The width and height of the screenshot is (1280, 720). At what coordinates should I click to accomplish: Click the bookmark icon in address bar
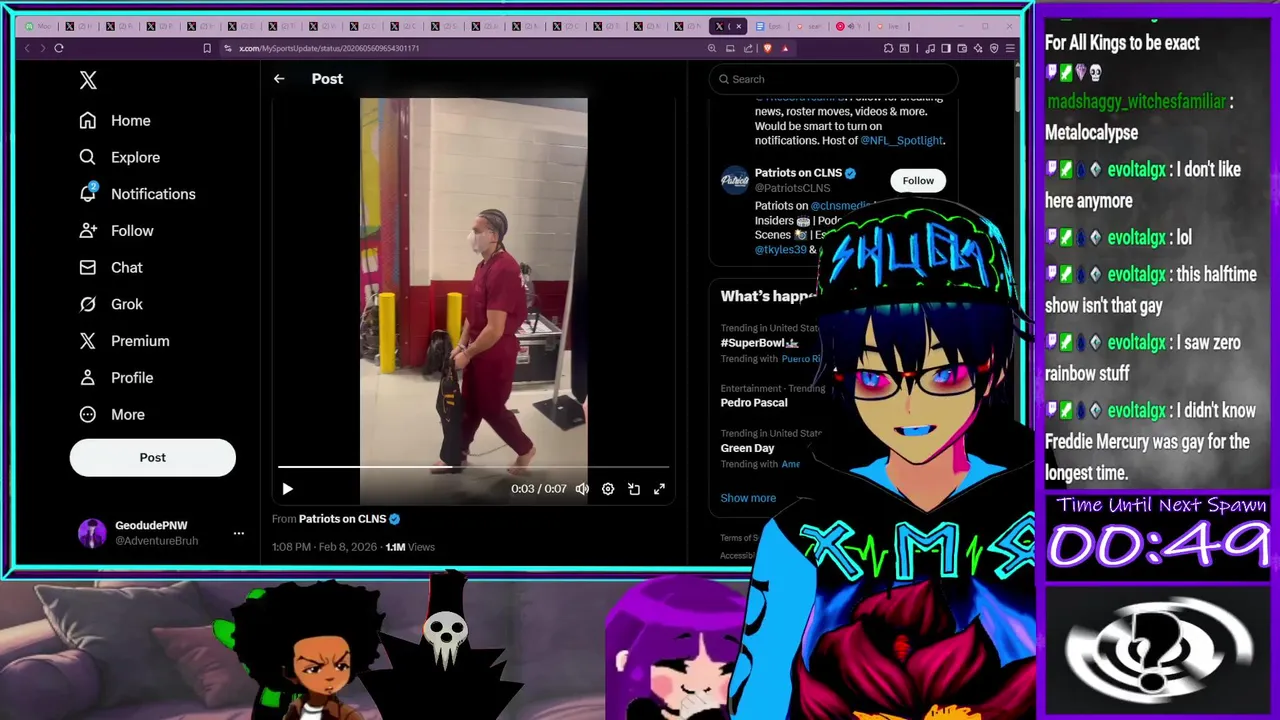coord(207,48)
